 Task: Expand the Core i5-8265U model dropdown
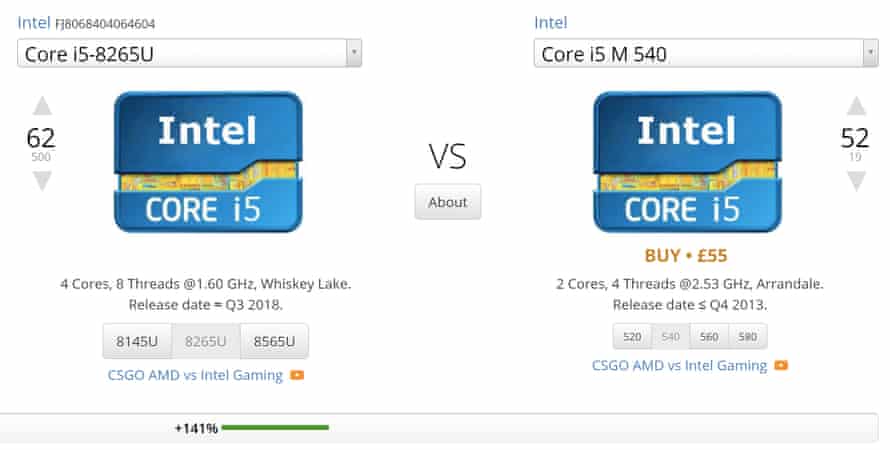[x=353, y=54]
